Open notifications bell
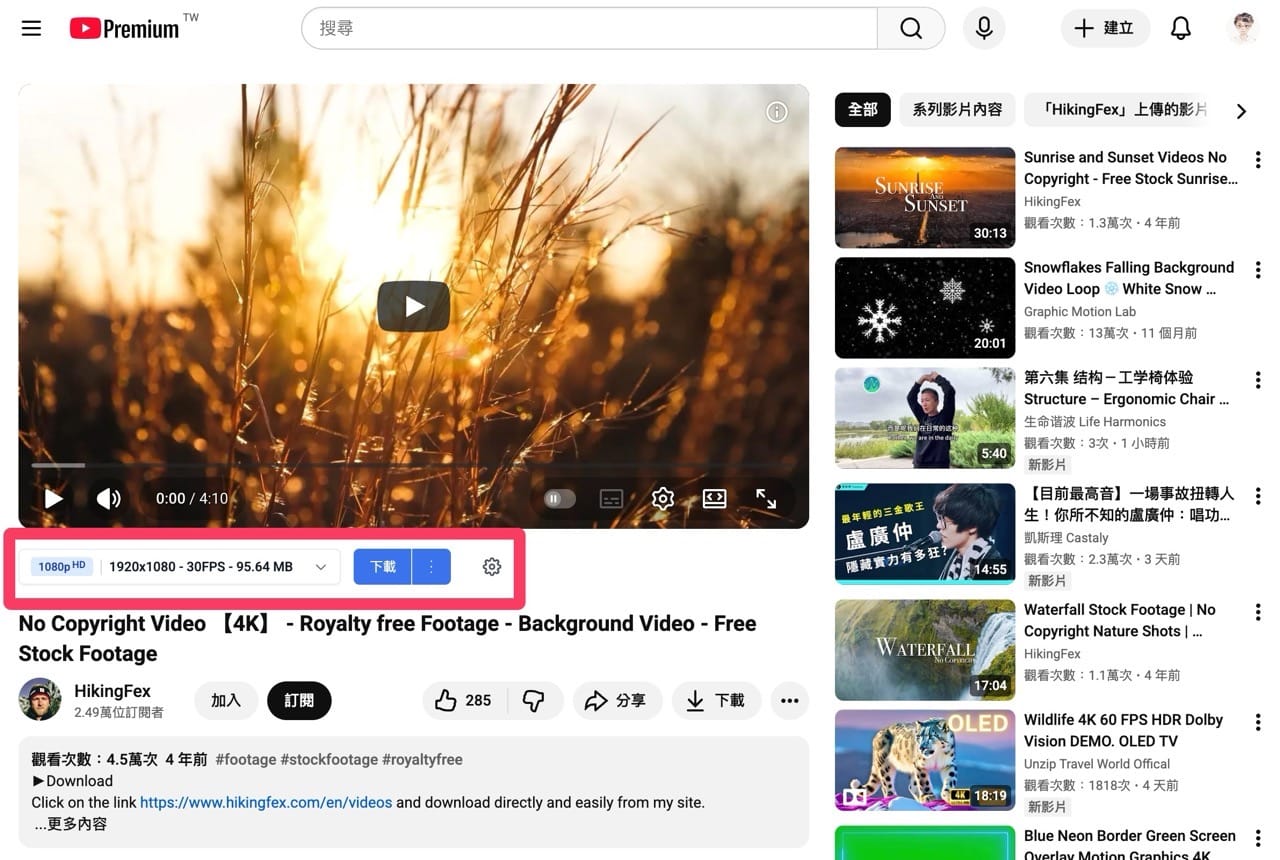1280x860 pixels. tap(1181, 28)
